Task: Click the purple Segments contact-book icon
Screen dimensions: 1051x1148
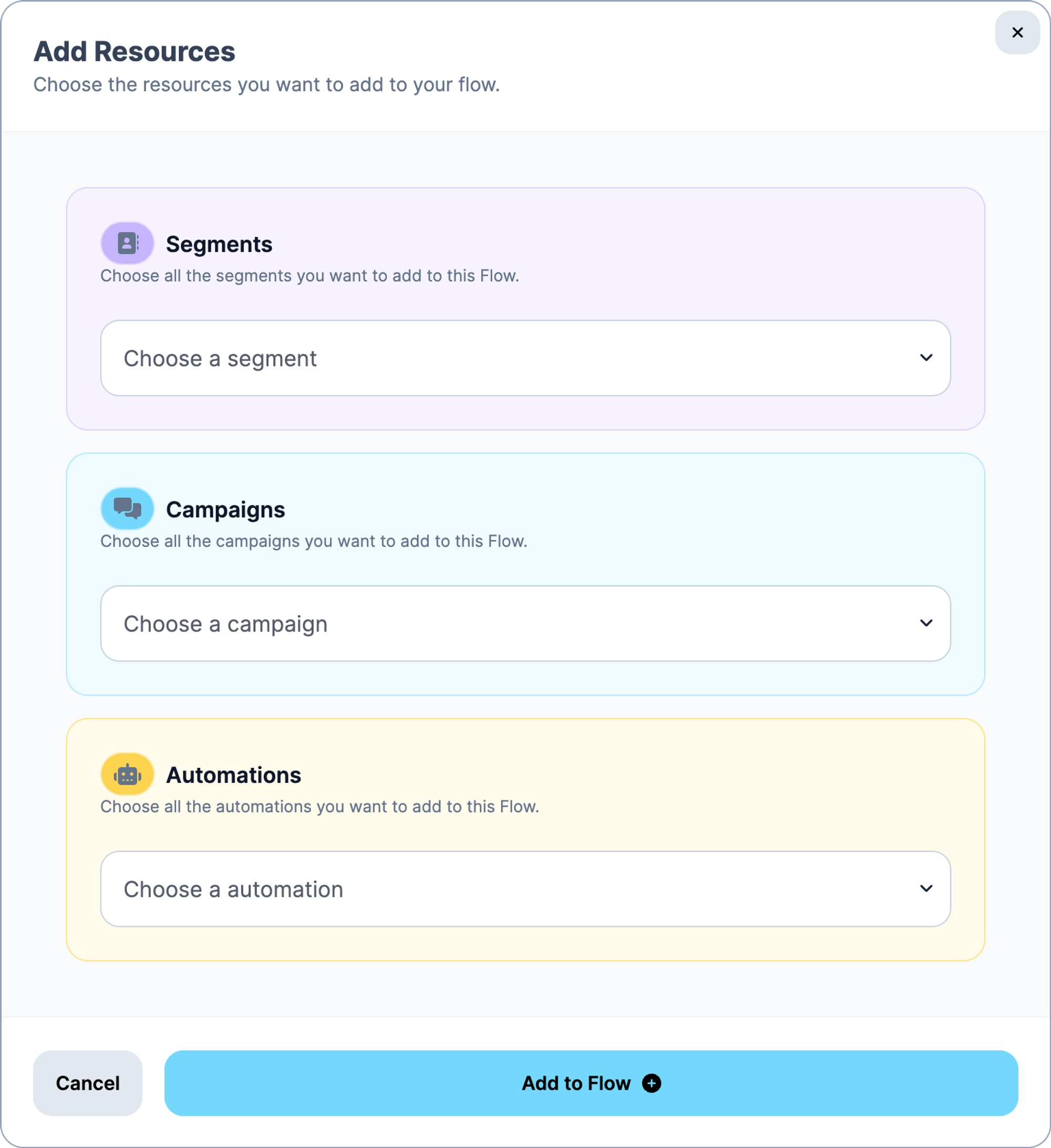Action: tap(127, 243)
